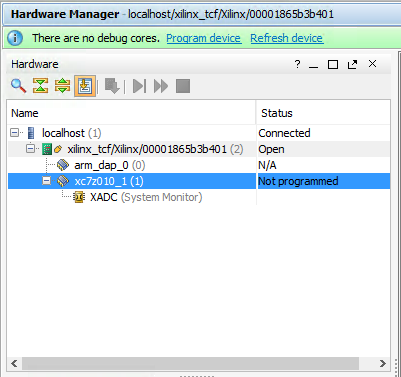401x377 pixels.
Task: Click the Refresh device link
Action: 287,38
